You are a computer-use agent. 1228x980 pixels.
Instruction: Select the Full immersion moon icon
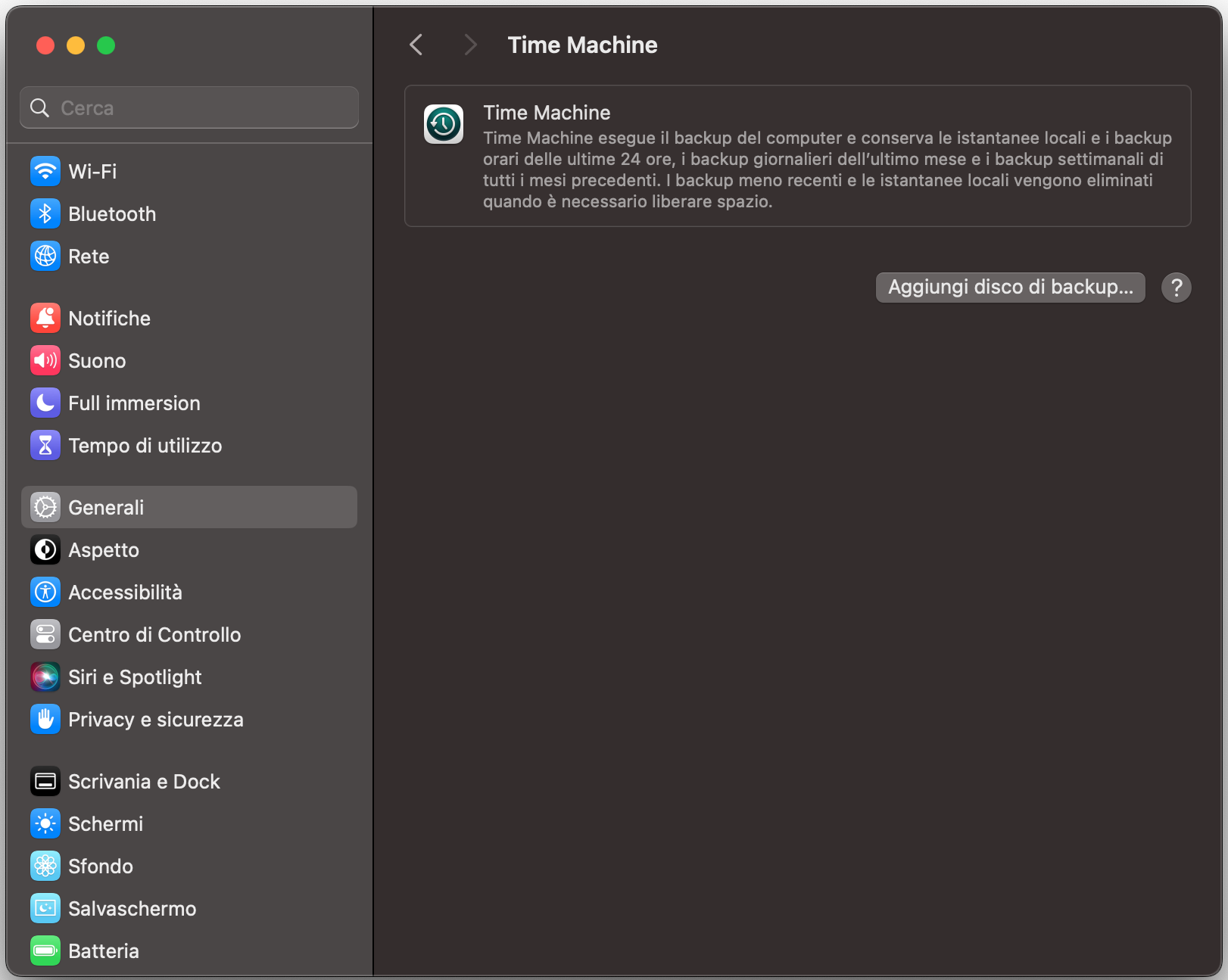tap(45, 403)
